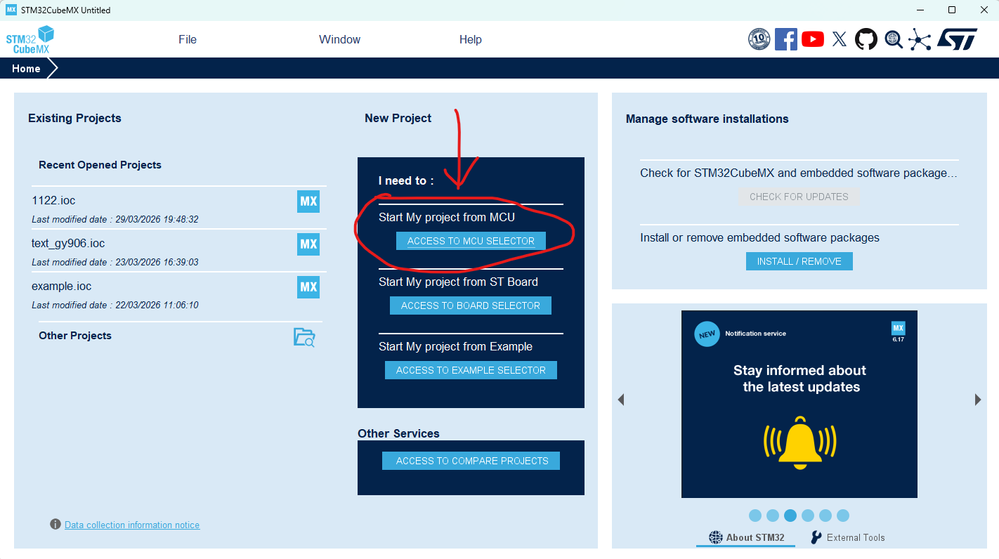Click 'Start My project from MCU' text
999x559 pixels.
coord(447,217)
